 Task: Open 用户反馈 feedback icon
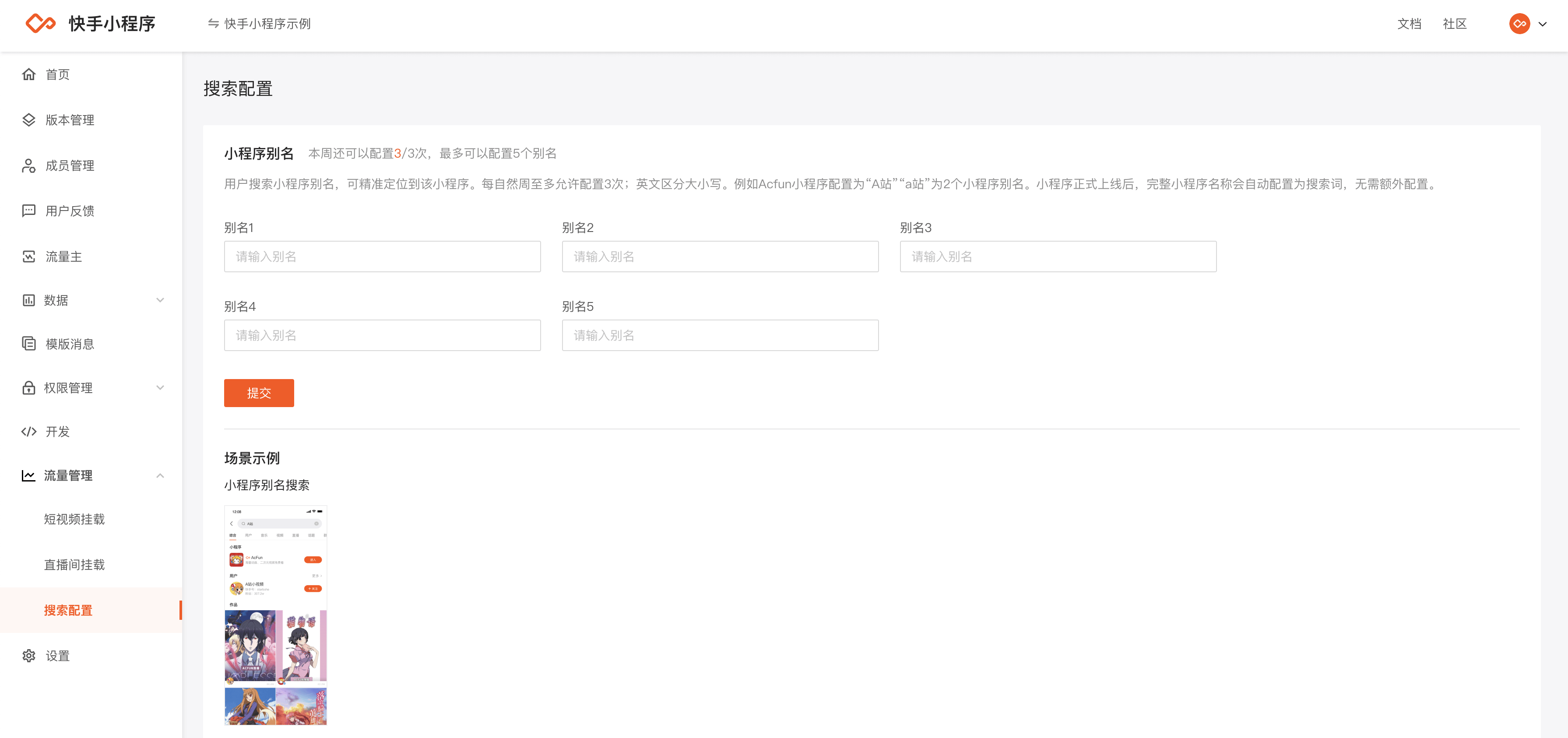(x=29, y=211)
